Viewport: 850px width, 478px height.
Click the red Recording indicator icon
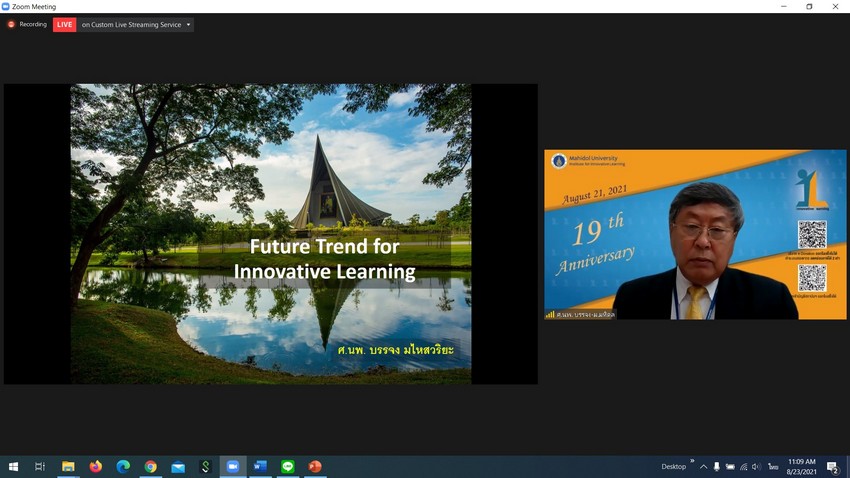[x=12, y=24]
